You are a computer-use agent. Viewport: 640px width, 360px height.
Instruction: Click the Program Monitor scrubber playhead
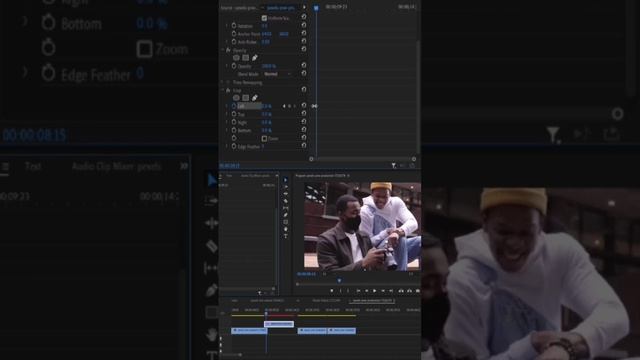point(339,280)
